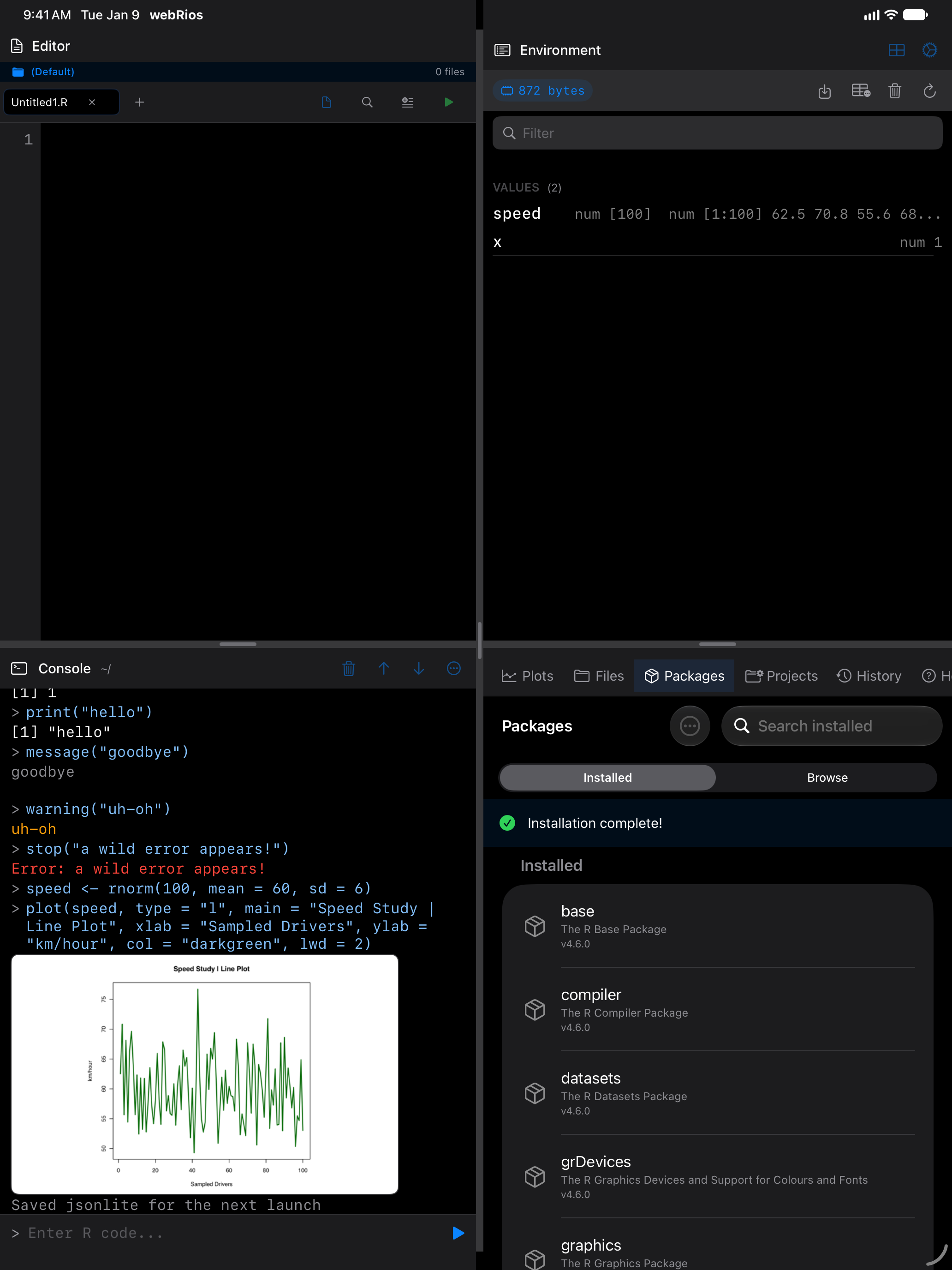Open the Speed Study line plot thumbnail
The image size is (952, 1270).
point(205,1074)
